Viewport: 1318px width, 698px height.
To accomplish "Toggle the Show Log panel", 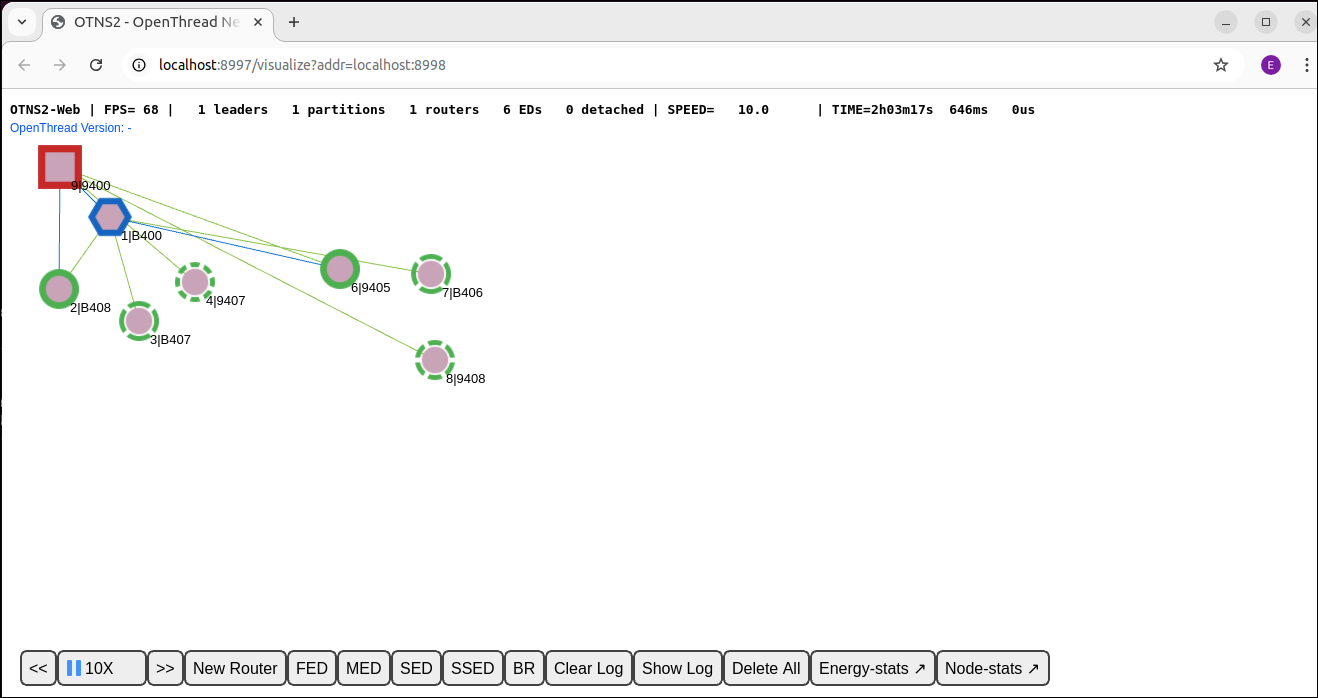I will 677,668.
